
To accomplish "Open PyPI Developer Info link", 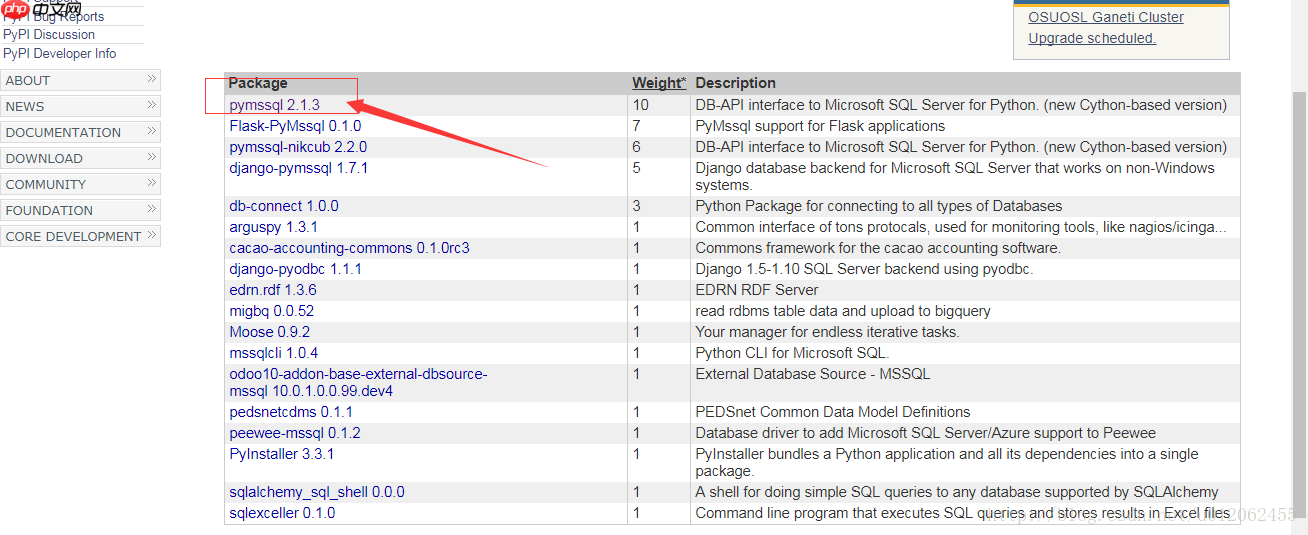I will point(59,54).
